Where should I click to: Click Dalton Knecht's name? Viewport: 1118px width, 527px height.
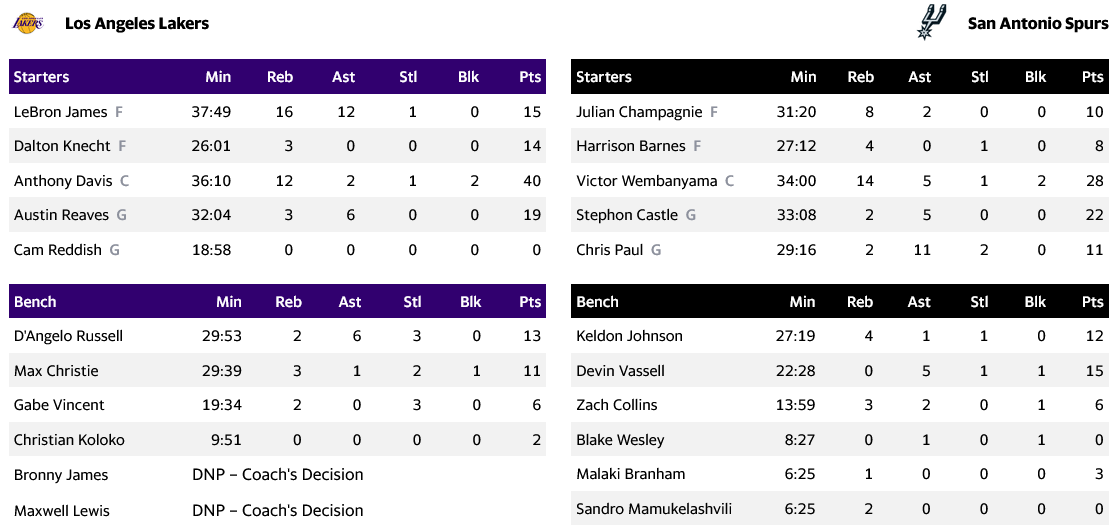click(62, 146)
